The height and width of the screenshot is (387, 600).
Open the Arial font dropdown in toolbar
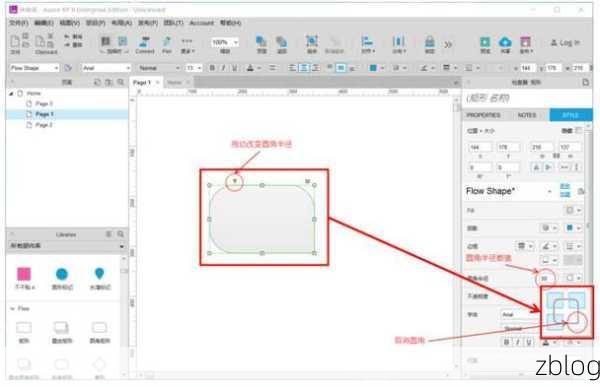(x=106, y=68)
